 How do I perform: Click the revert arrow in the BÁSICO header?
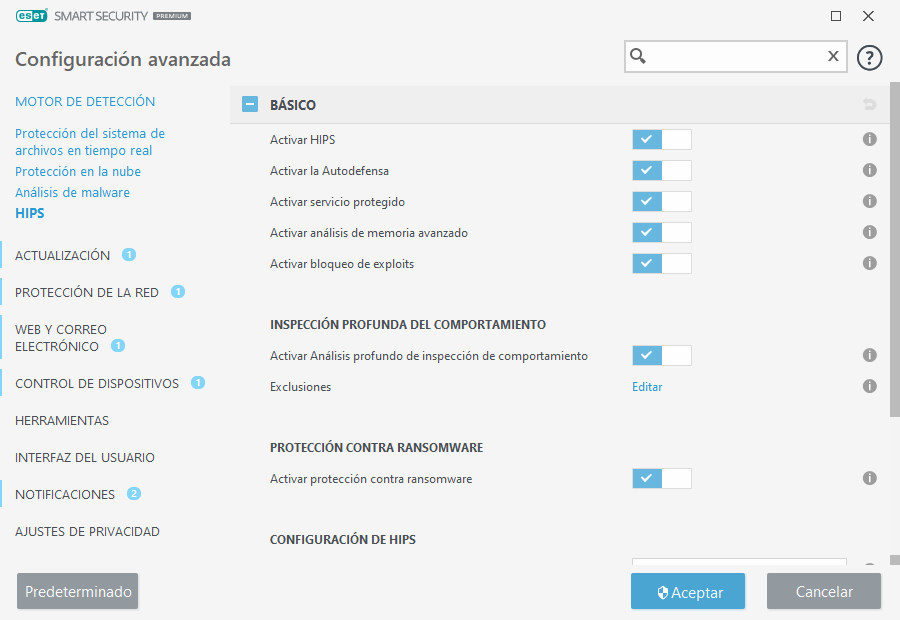coord(870,104)
